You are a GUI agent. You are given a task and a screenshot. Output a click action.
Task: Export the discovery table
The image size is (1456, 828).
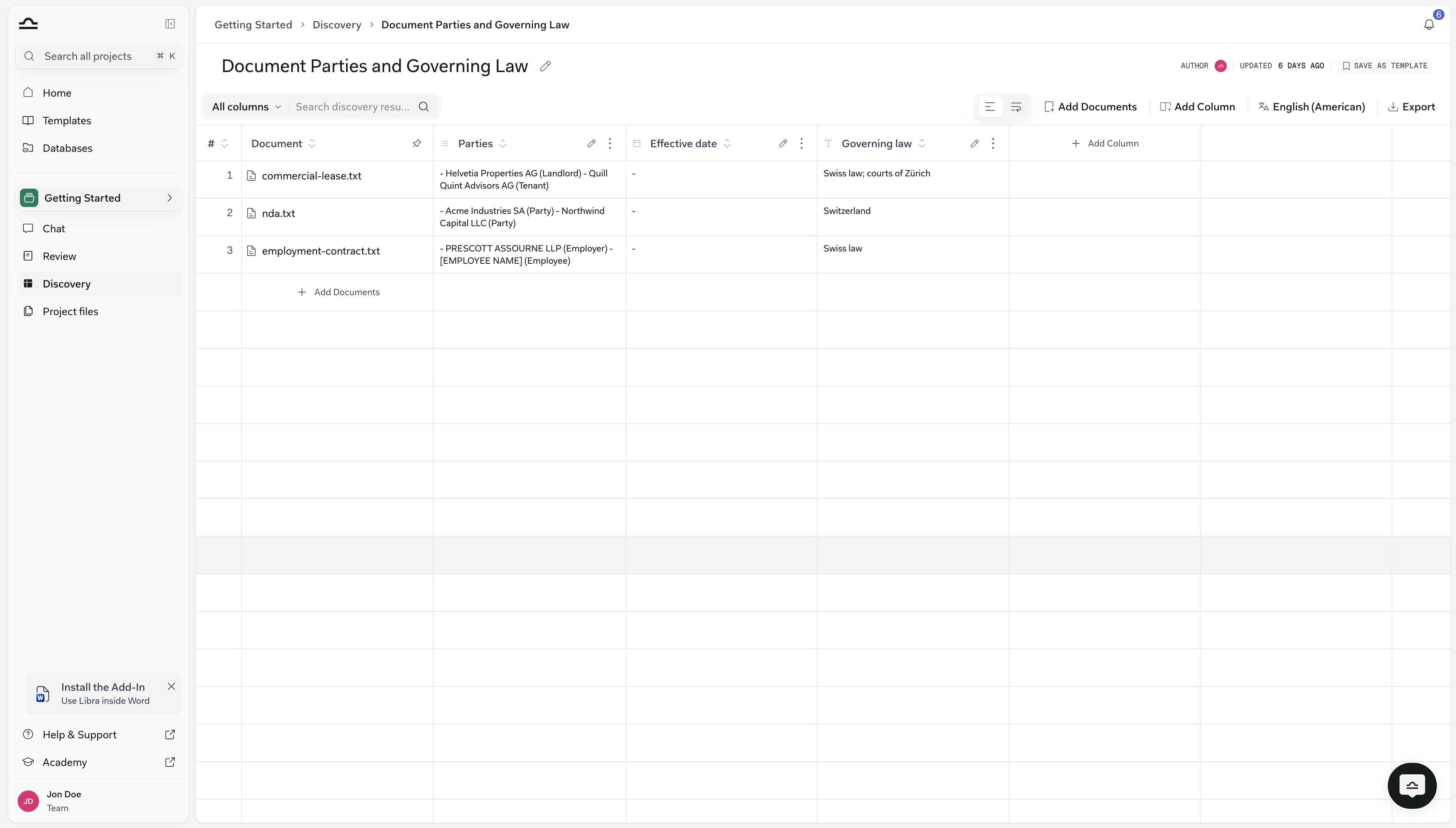pyautogui.click(x=1412, y=107)
